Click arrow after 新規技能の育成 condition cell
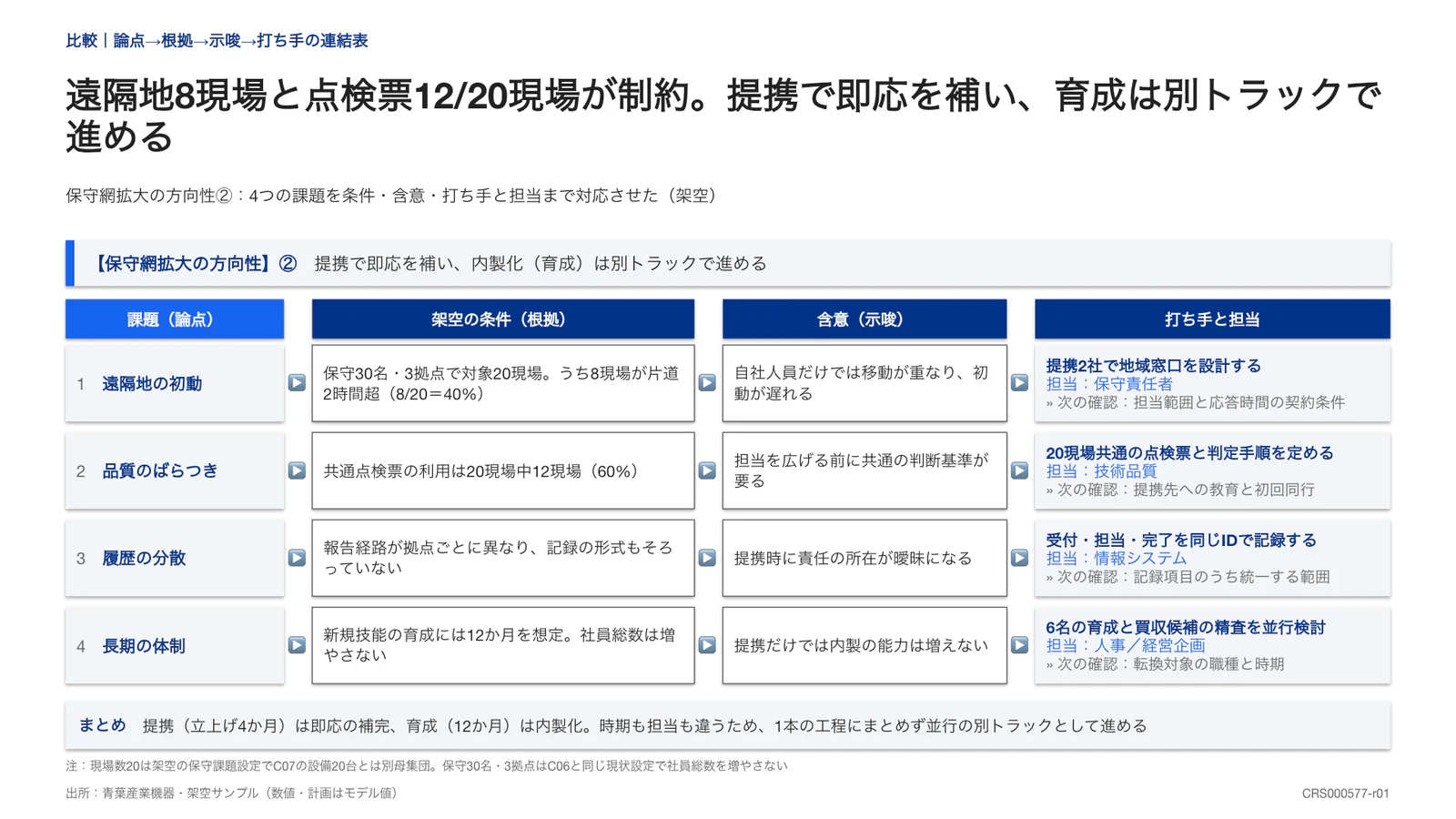1456x819 pixels. (707, 645)
